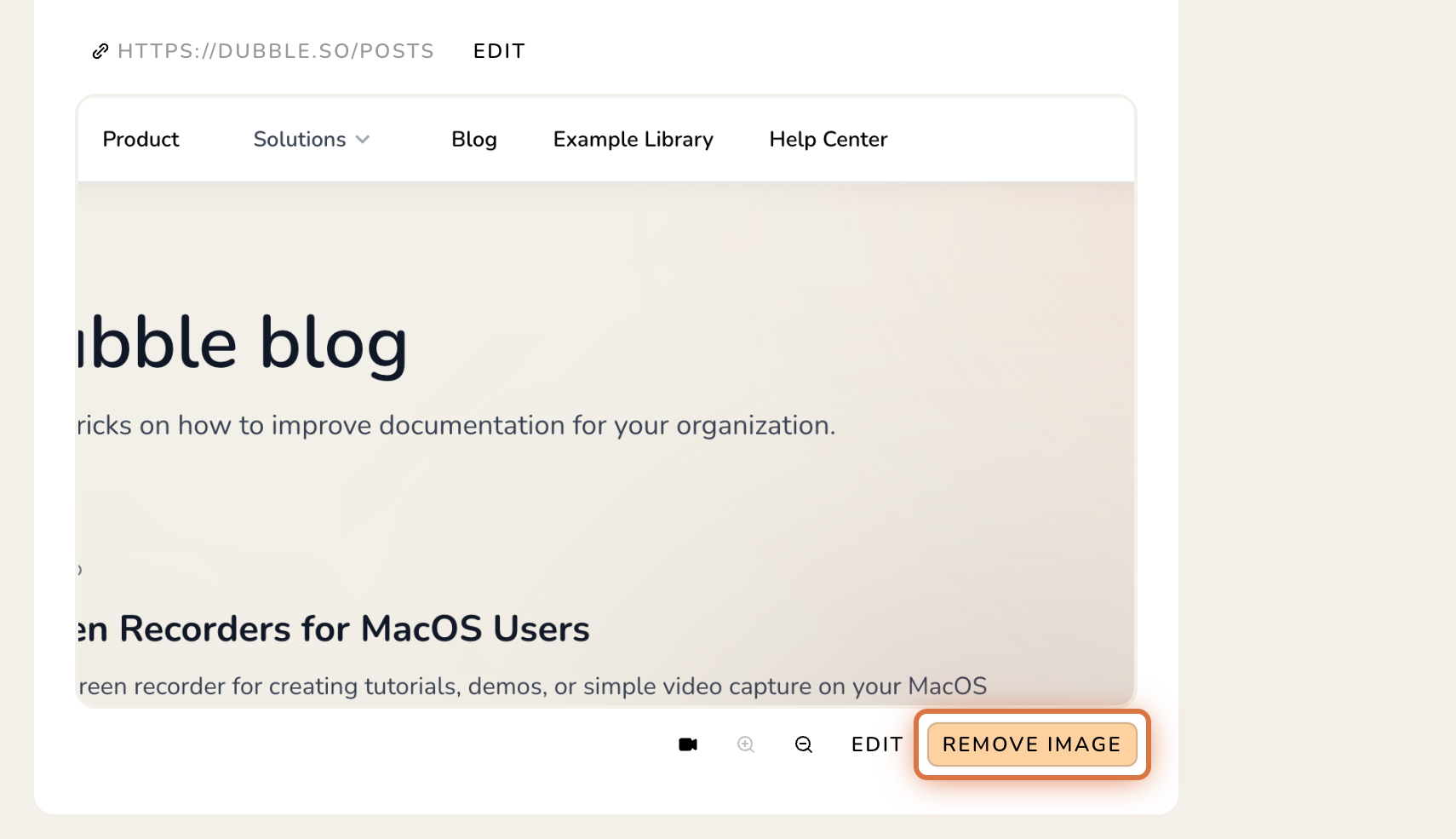Click the Solutions chevron arrow
This screenshot has width=1456, height=839.
coord(363,140)
